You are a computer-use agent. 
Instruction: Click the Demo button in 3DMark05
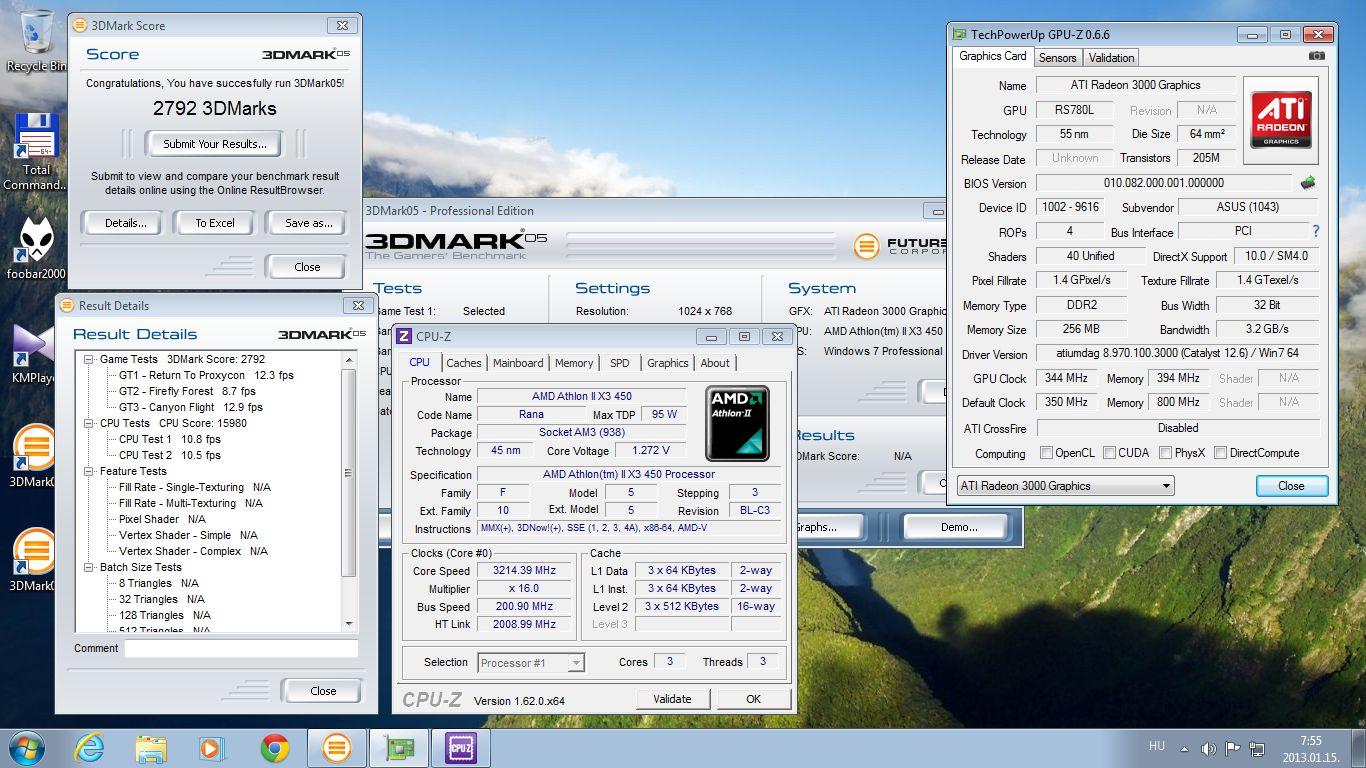(958, 527)
